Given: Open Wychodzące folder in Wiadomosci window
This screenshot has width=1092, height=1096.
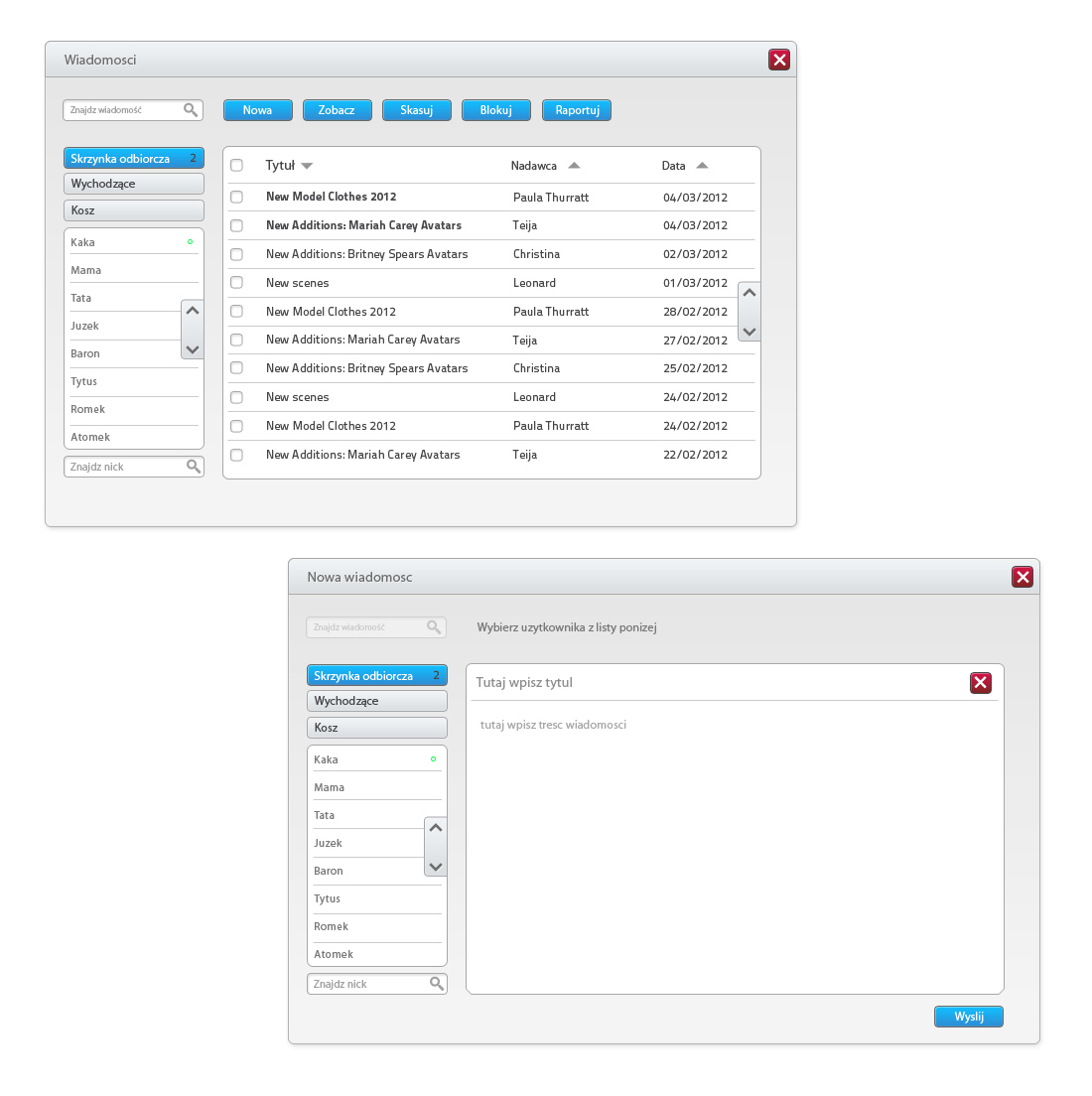Looking at the screenshot, I should pos(134,184).
